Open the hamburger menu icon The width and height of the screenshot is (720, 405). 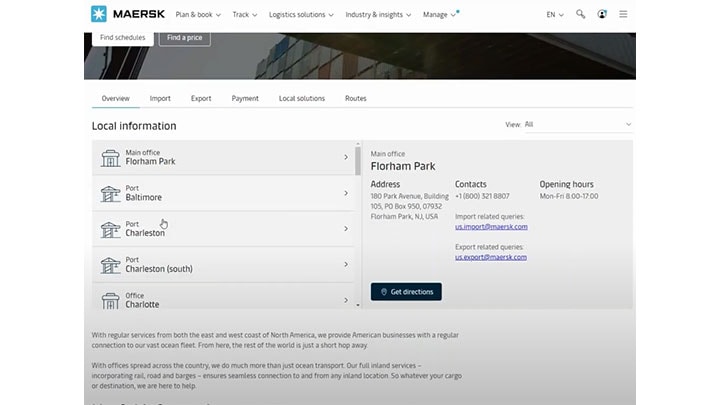(624, 15)
